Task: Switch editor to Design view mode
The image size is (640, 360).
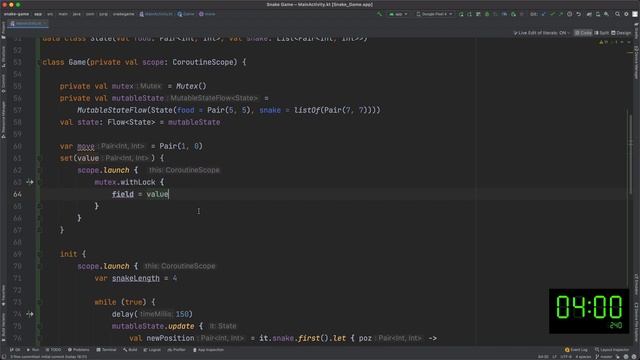Action: [621, 33]
